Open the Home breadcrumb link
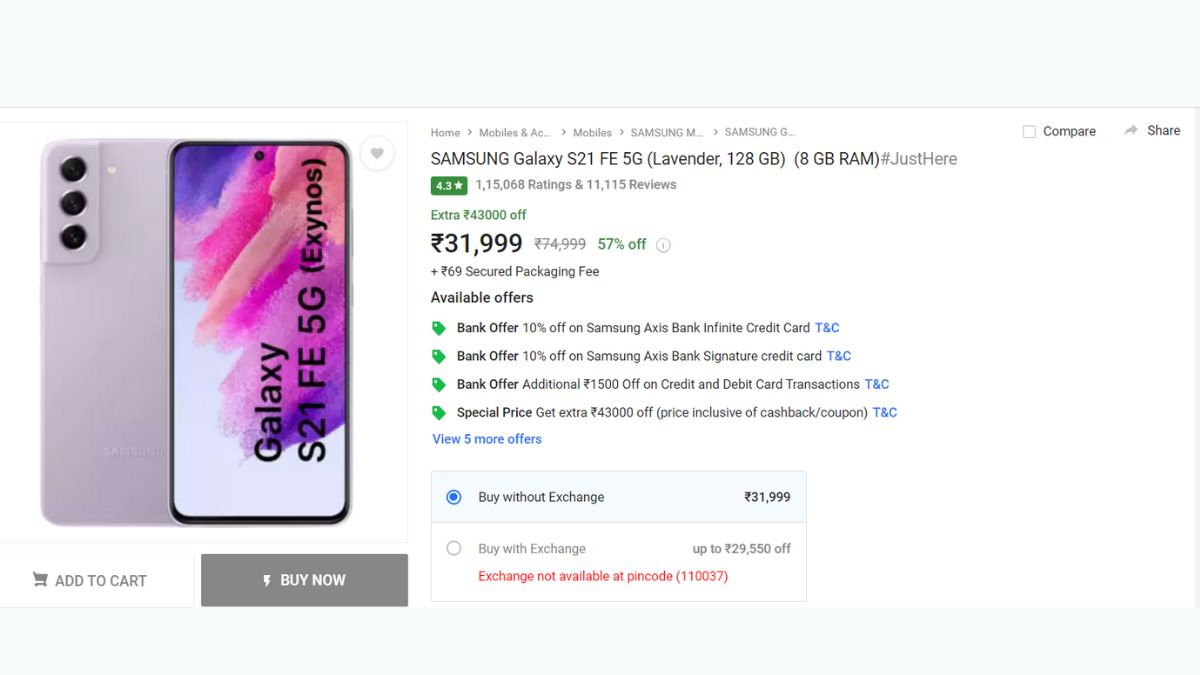 point(445,132)
